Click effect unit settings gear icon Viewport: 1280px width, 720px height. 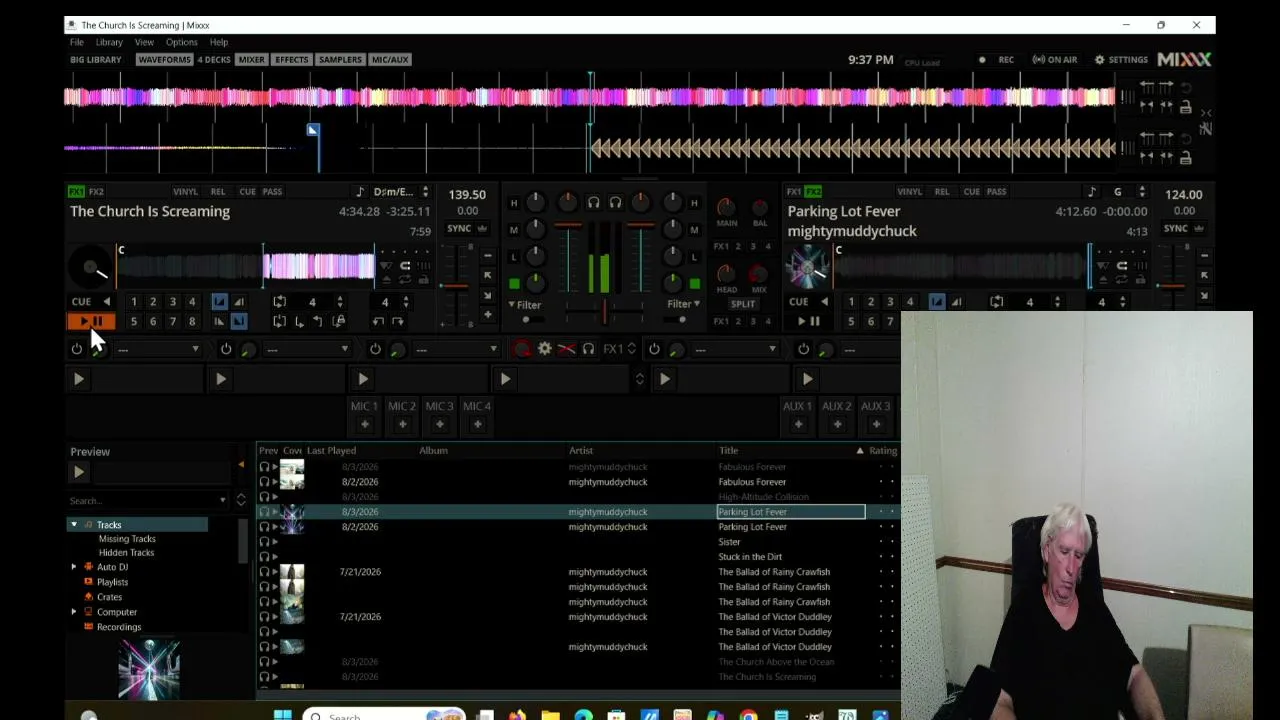pos(544,349)
